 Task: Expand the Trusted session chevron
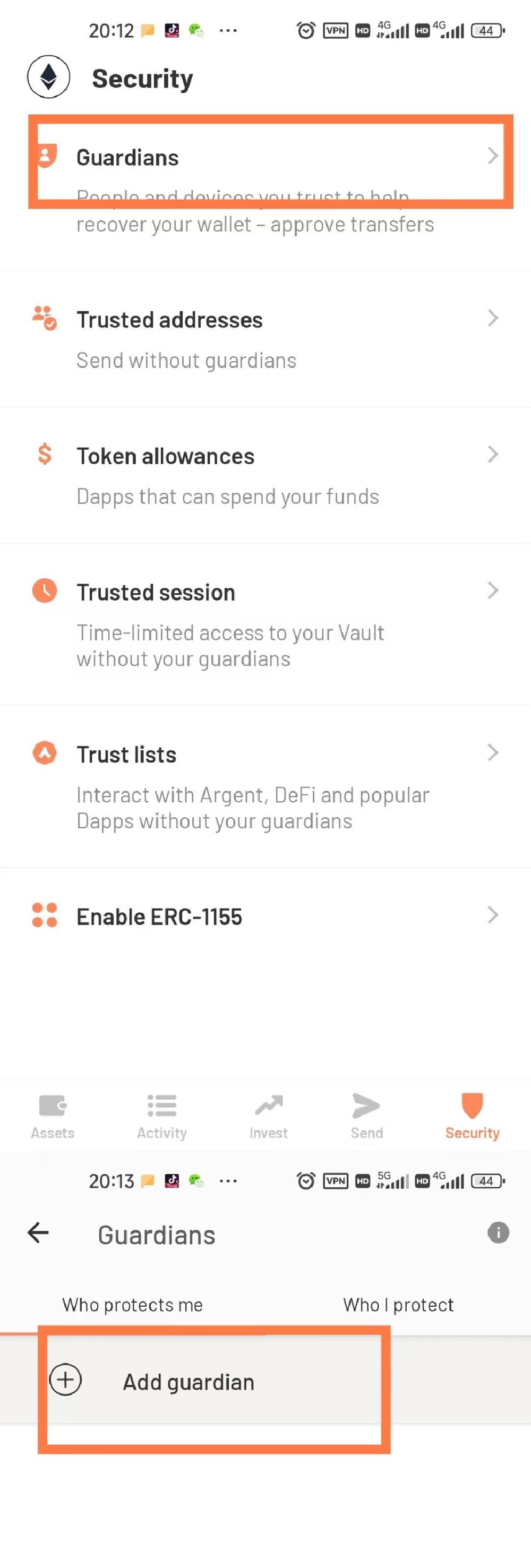pos(493,590)
